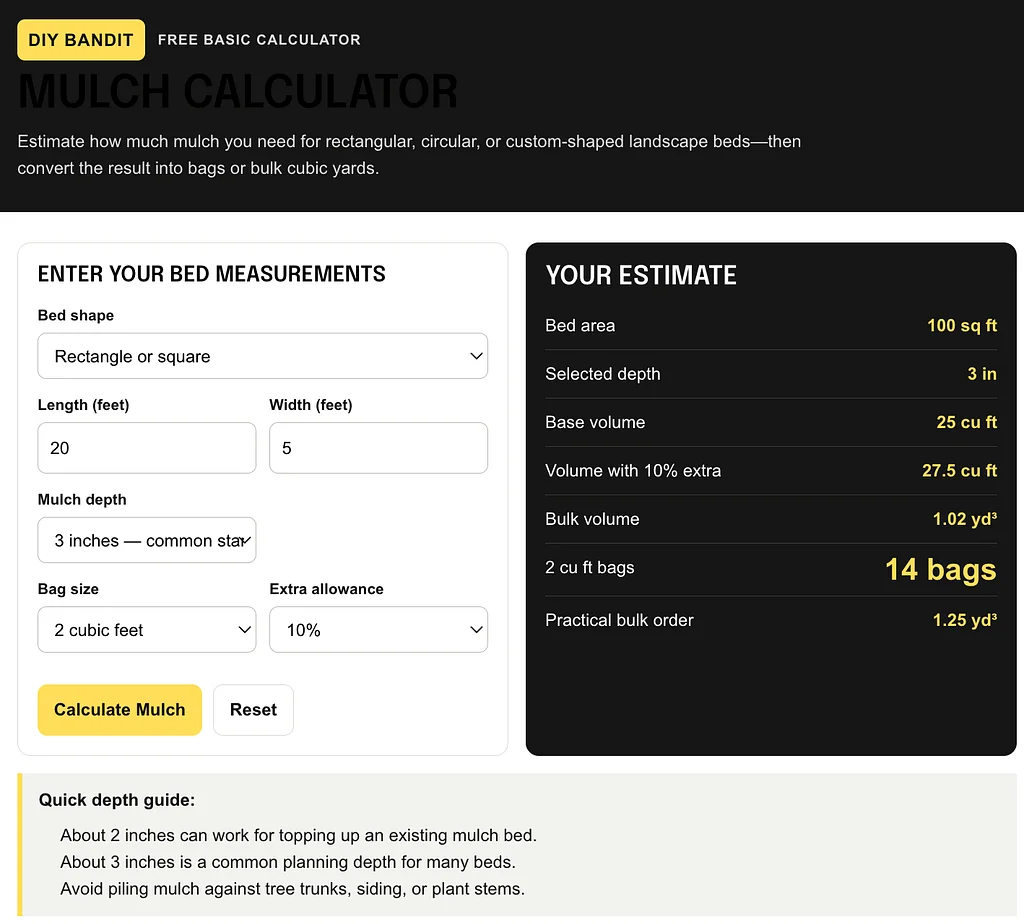Click the YOUR ESTIMATE heading
The image size is (1024, 924).
click(x=641, y=276)
